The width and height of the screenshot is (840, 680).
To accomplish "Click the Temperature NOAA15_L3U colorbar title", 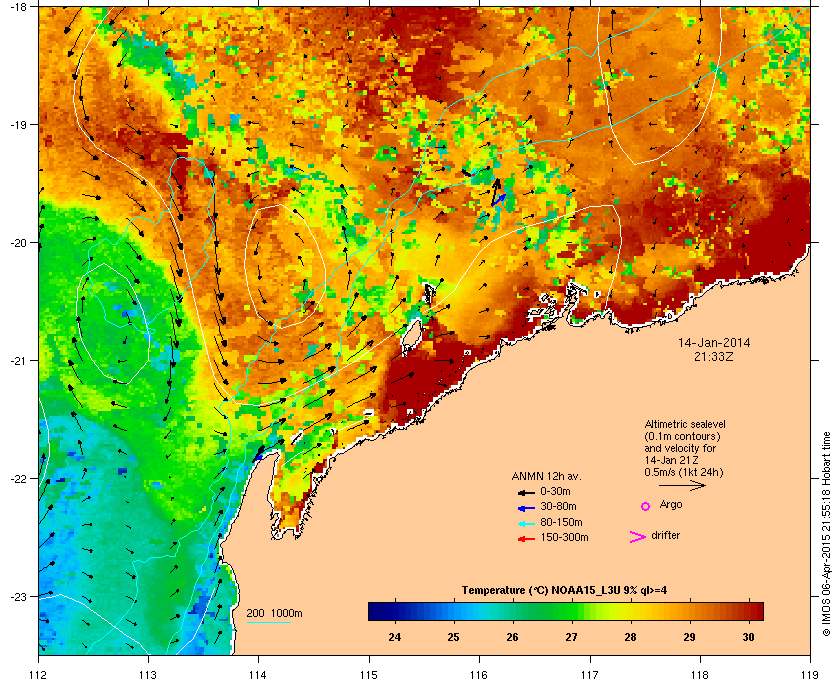I will pyautogui.click(x=564, y=591).
